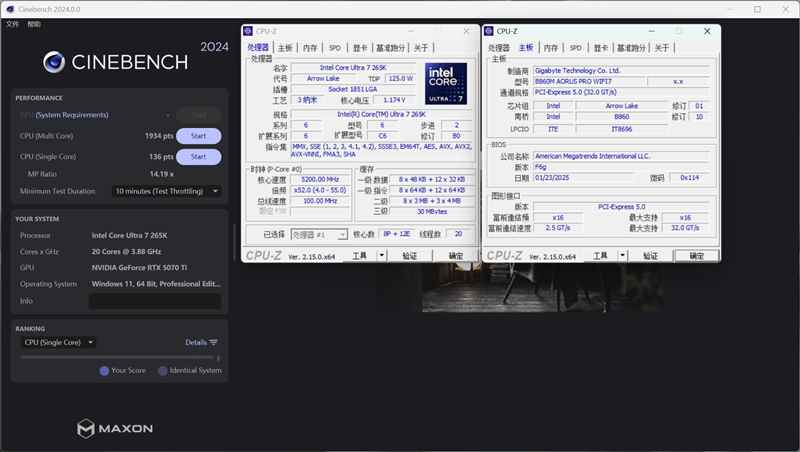
Task: Switch to 处理器 tab in left CPU-Z
Action: click(x=258, y=47)
